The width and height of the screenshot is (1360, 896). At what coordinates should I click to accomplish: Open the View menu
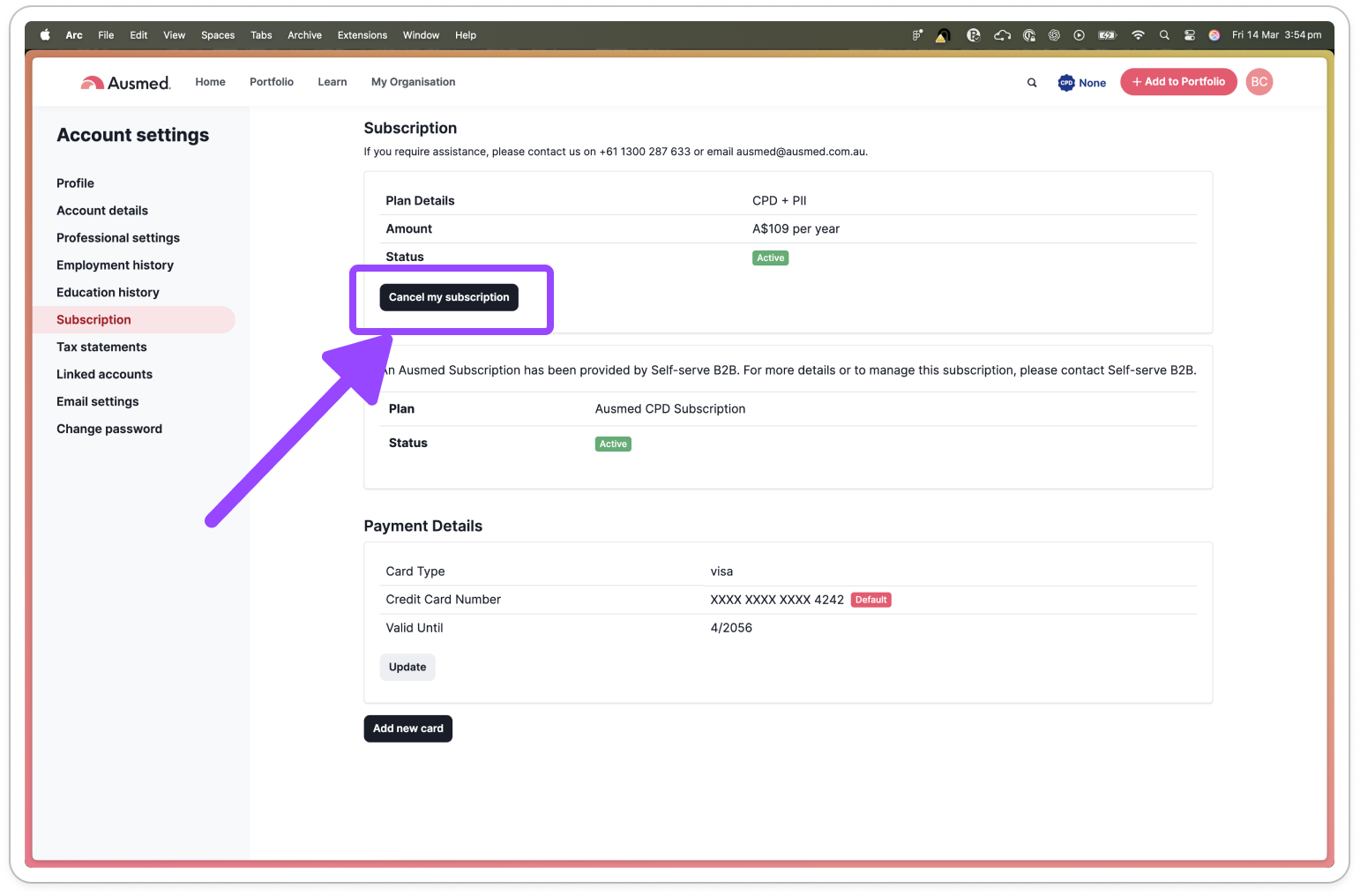[x=175, y=35]
